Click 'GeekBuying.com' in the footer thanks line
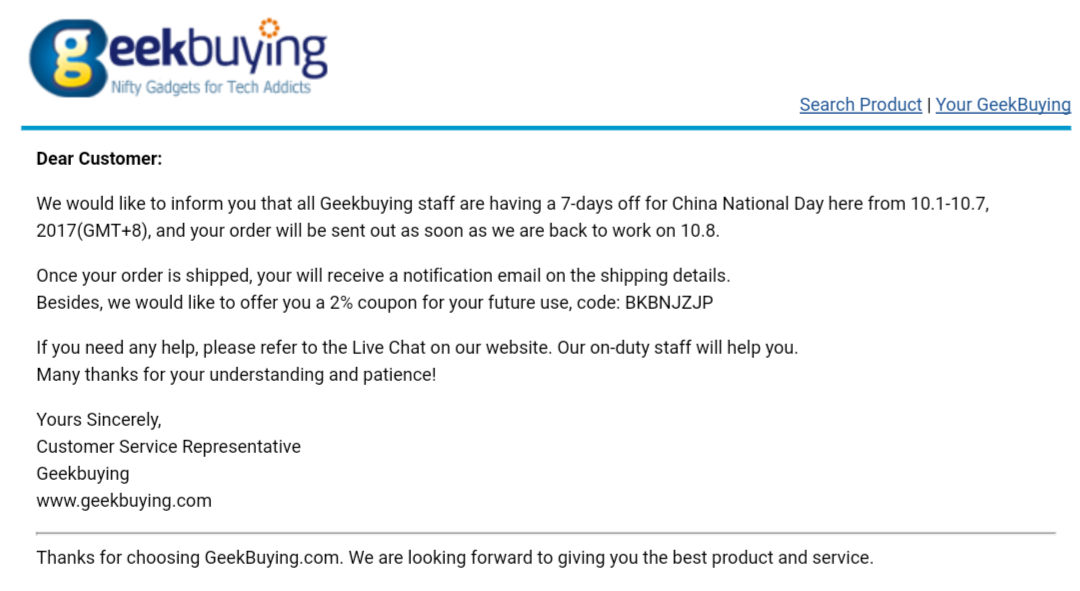This screenshot has width=1080, height=591. pyautogui.click(x=273, y=557)
